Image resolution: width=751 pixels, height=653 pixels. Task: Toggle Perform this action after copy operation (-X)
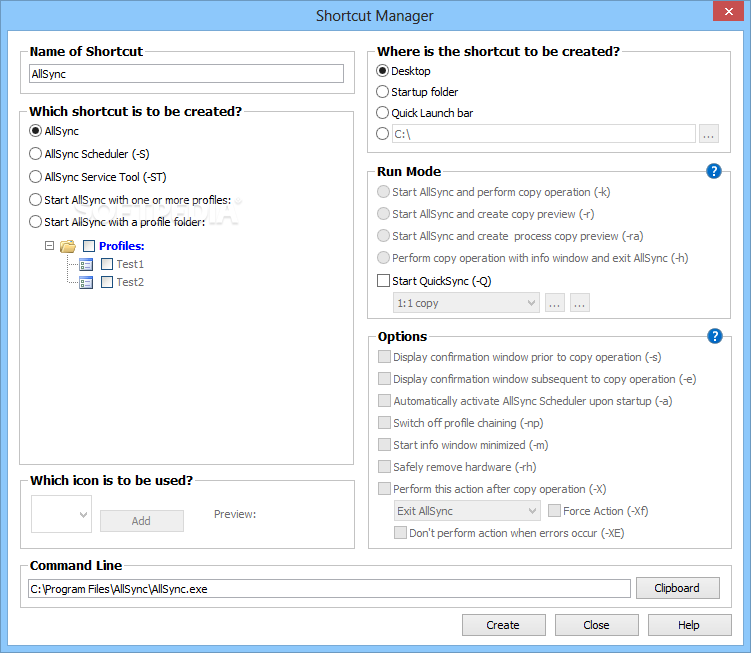[384, 489]
